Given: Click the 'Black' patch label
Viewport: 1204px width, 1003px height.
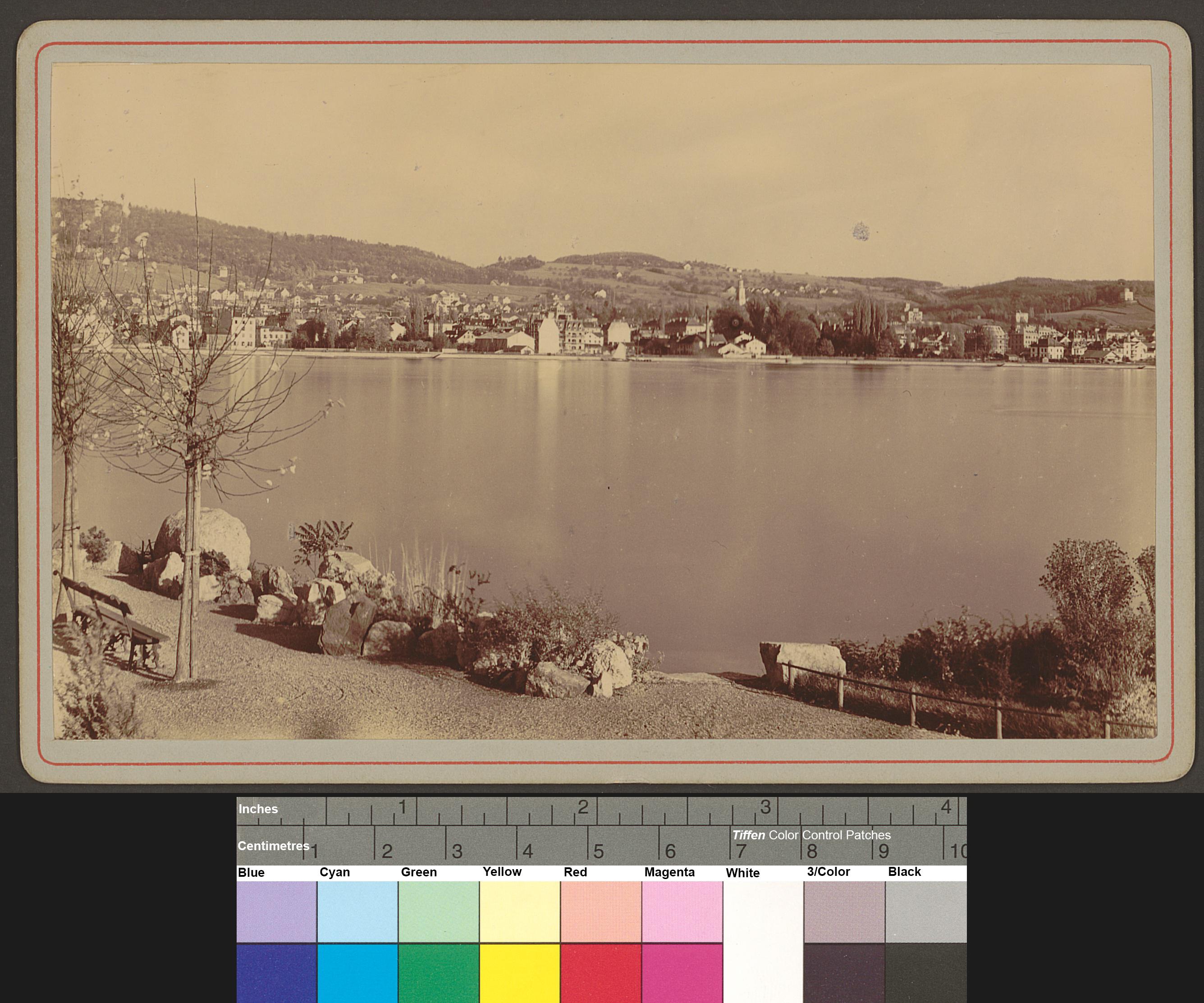Looking at the screenshot, I should tap(904, 871).
